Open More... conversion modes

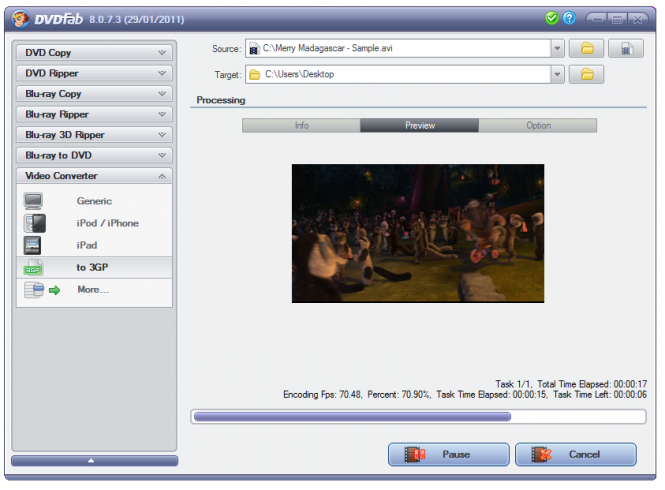click(93, 290)
